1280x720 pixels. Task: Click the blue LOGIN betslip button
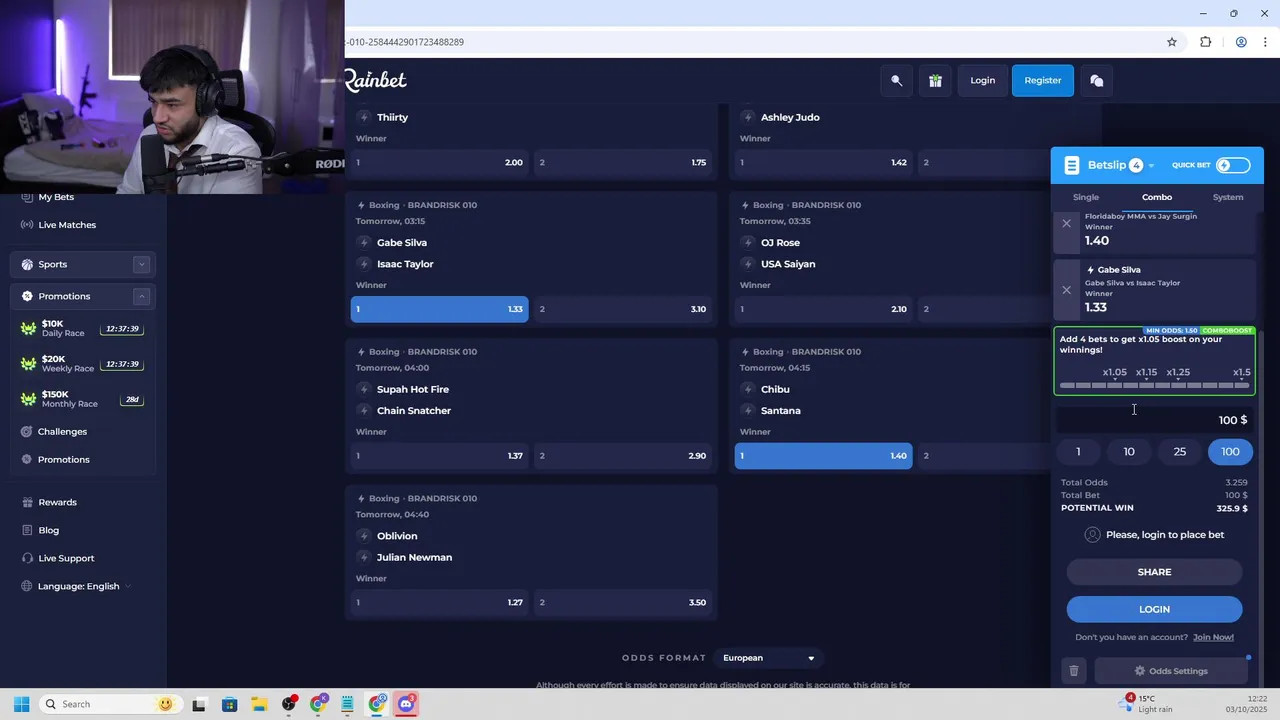(1154, 609)
